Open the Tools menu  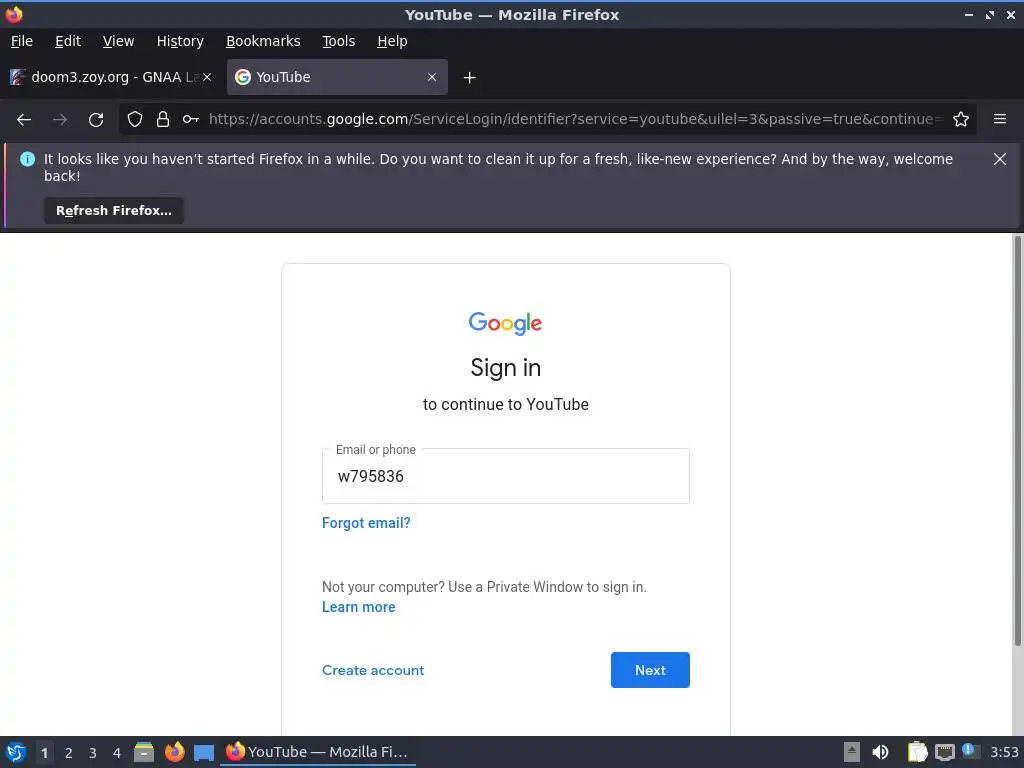coord(338,41)
